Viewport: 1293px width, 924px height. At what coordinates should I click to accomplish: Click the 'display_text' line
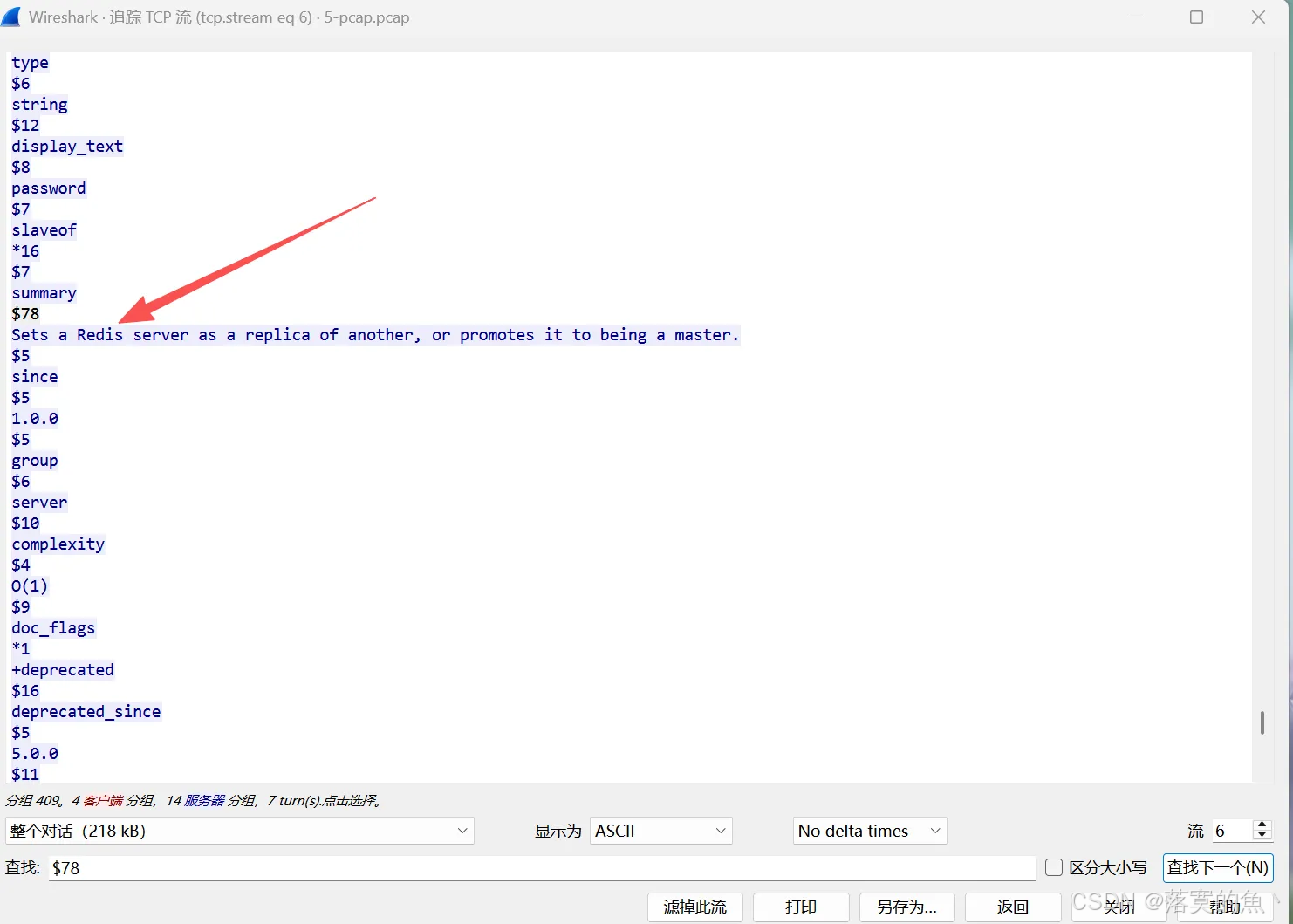67,147
